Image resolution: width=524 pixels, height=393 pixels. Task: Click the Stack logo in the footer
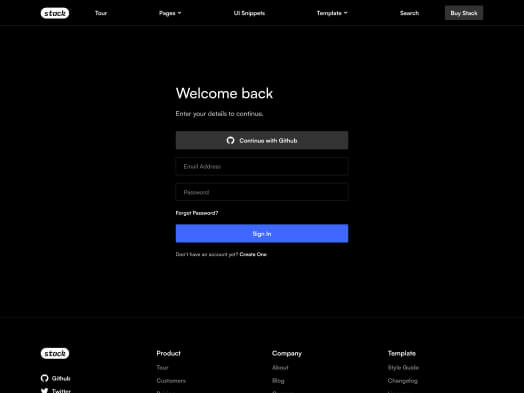pyautogui.click(x=55, y=353)
